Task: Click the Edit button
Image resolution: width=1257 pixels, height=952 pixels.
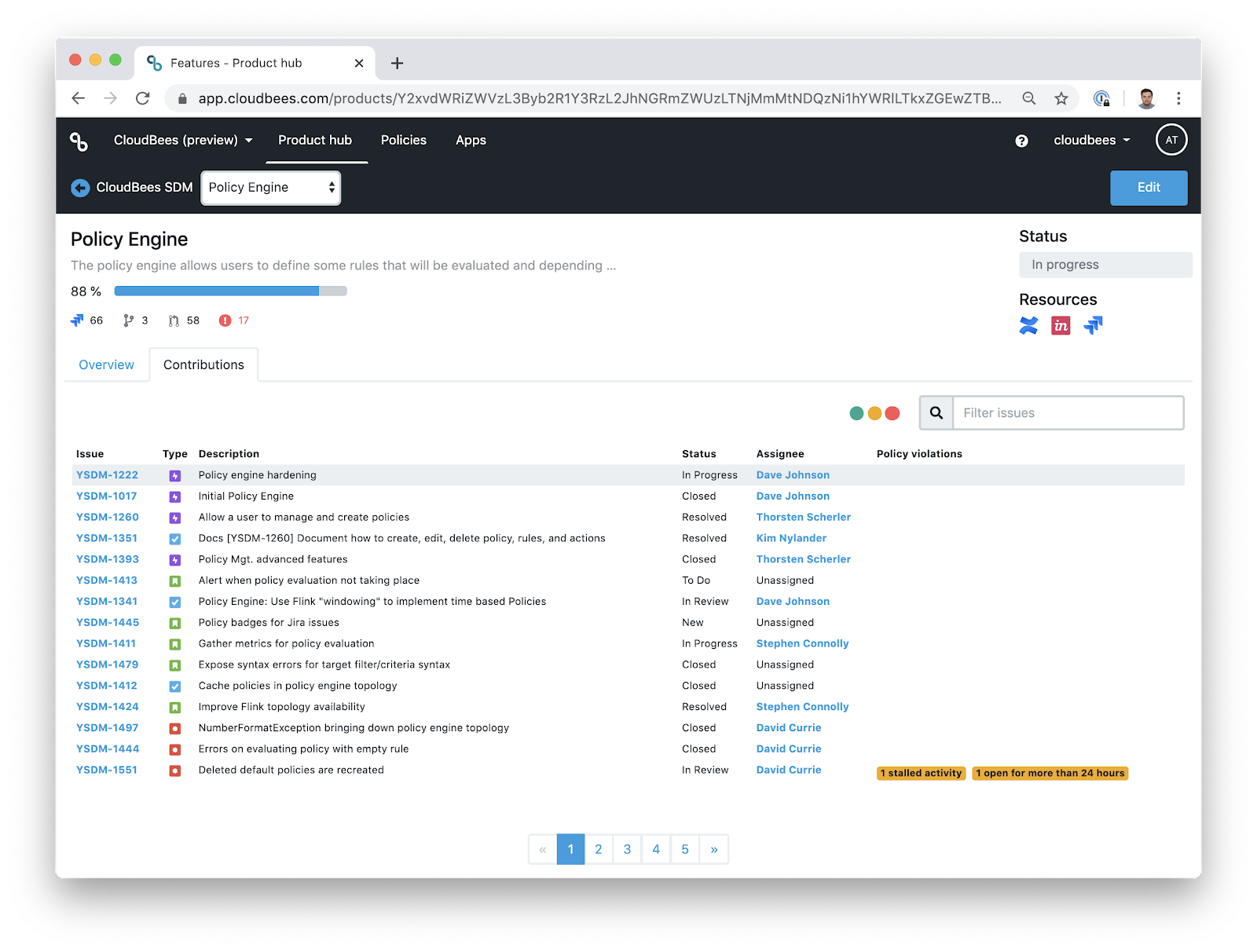Action: click(1149, 188)
